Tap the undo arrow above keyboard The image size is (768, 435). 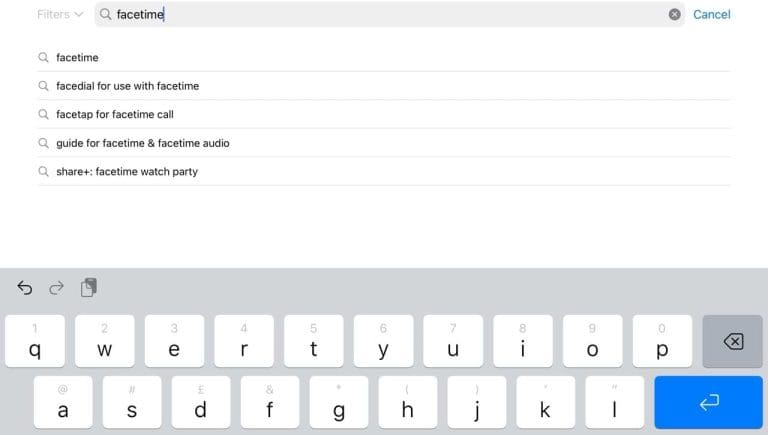[25, 288]
